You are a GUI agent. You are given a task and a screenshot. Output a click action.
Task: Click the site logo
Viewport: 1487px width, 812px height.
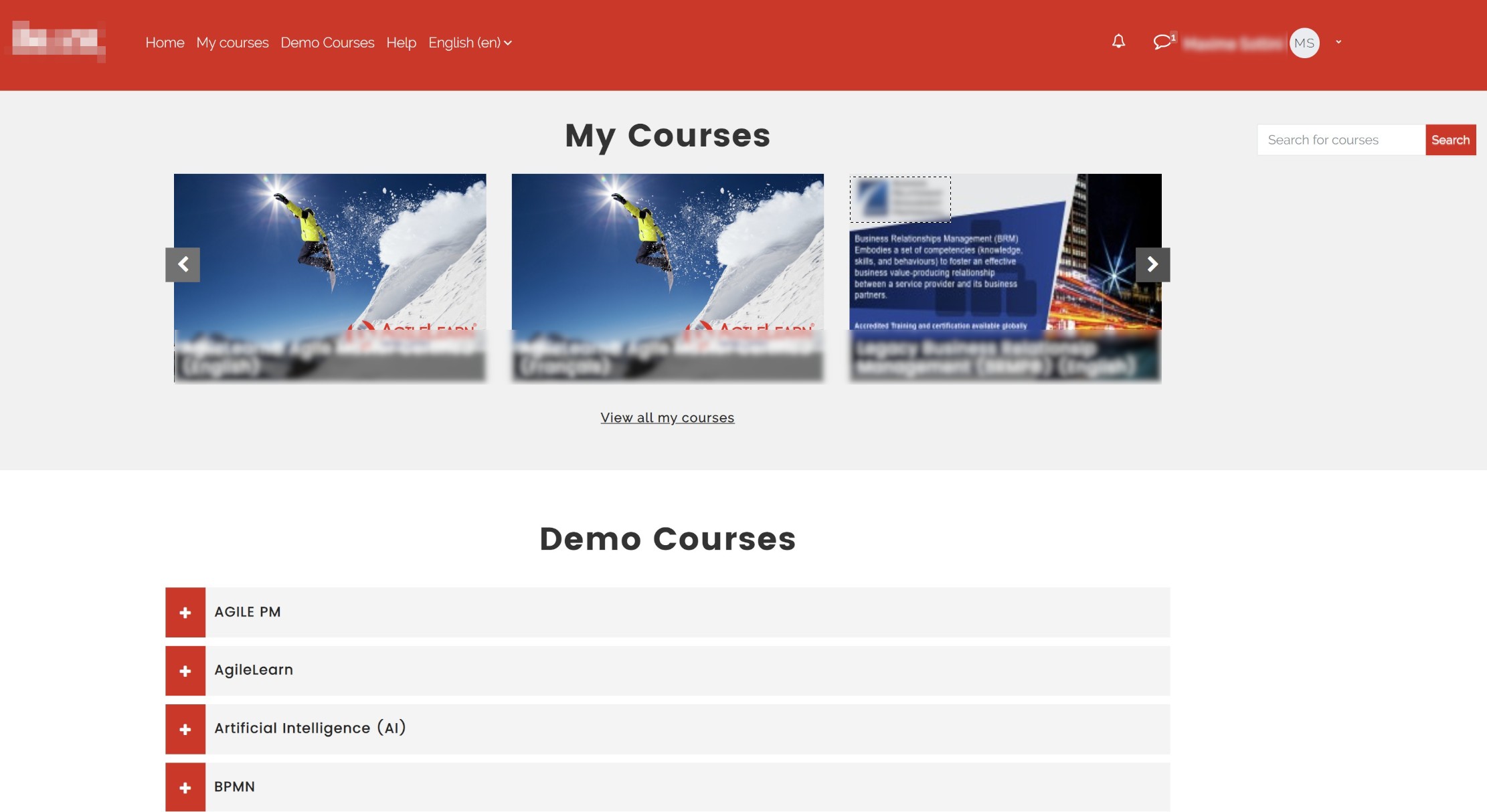[57, 41]
